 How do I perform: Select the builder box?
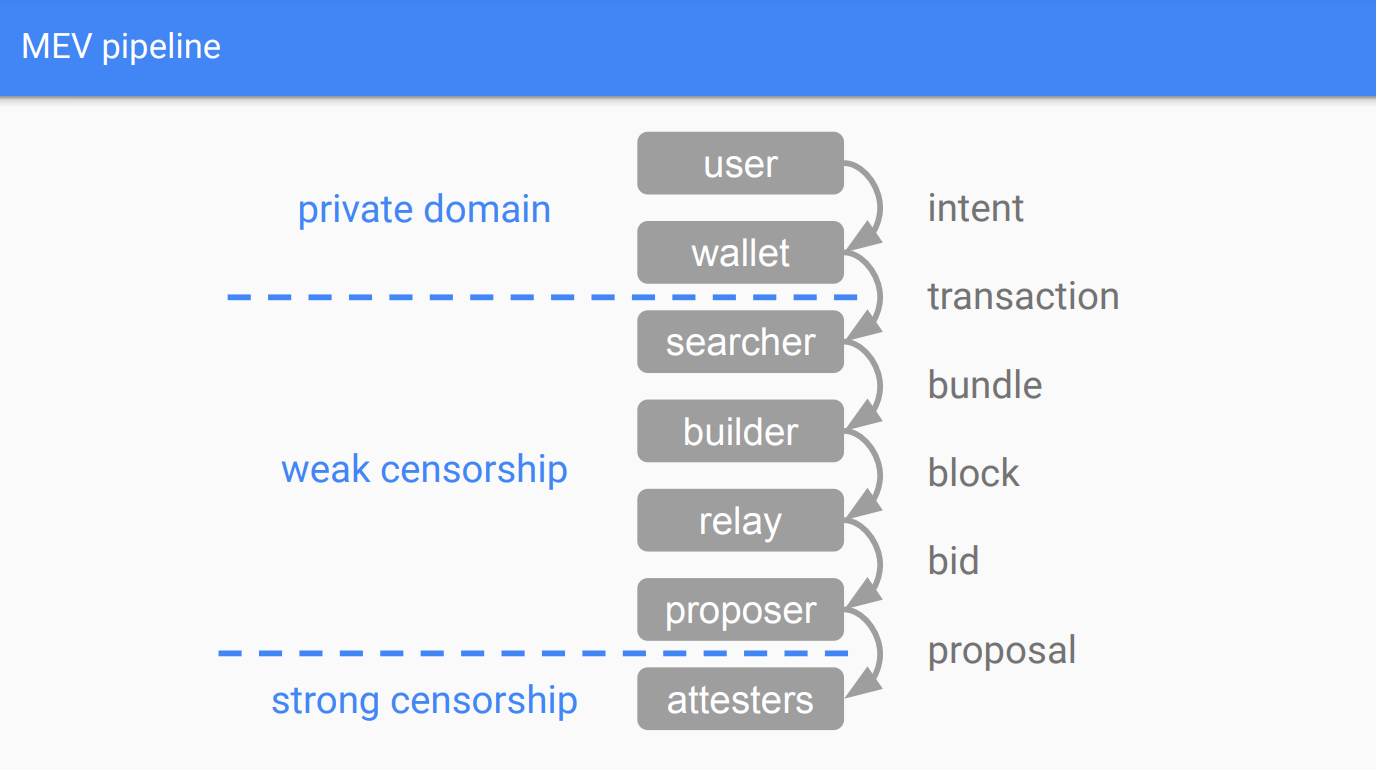click(740, 432)
